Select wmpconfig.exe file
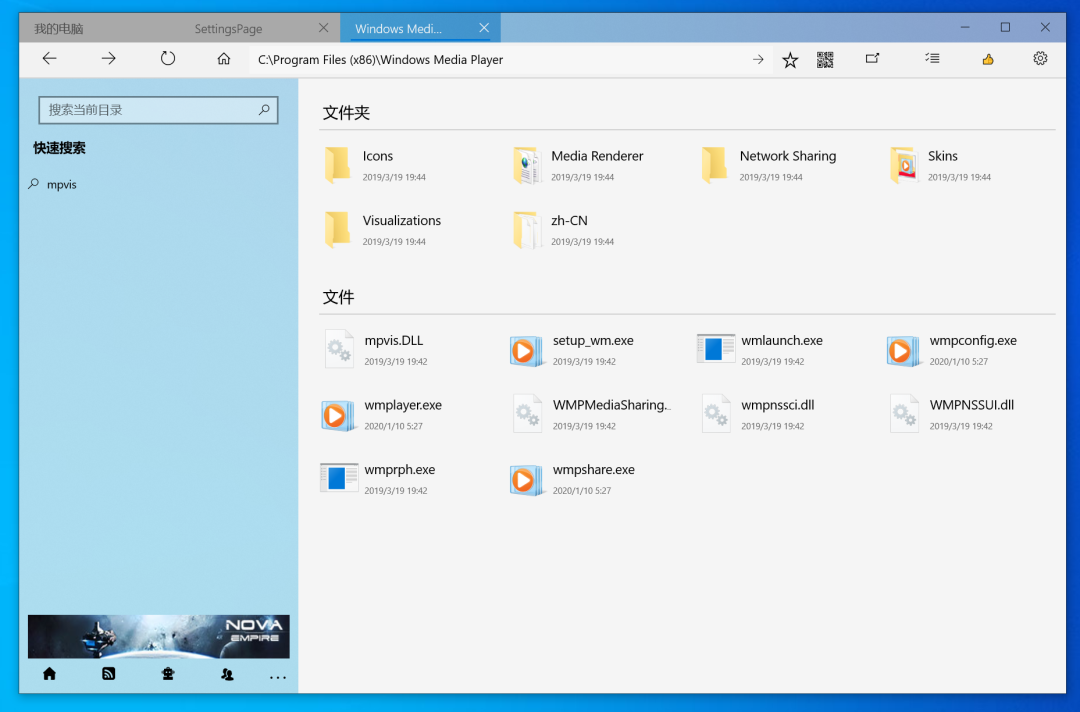 953,350
